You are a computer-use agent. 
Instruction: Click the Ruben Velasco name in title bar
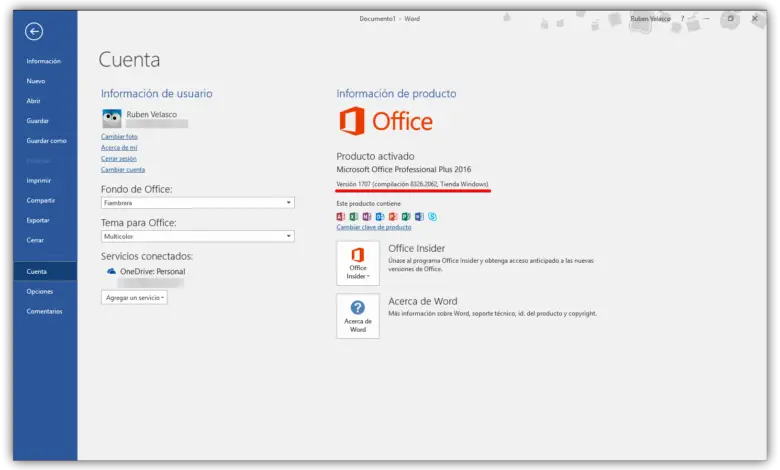(650, 18)
